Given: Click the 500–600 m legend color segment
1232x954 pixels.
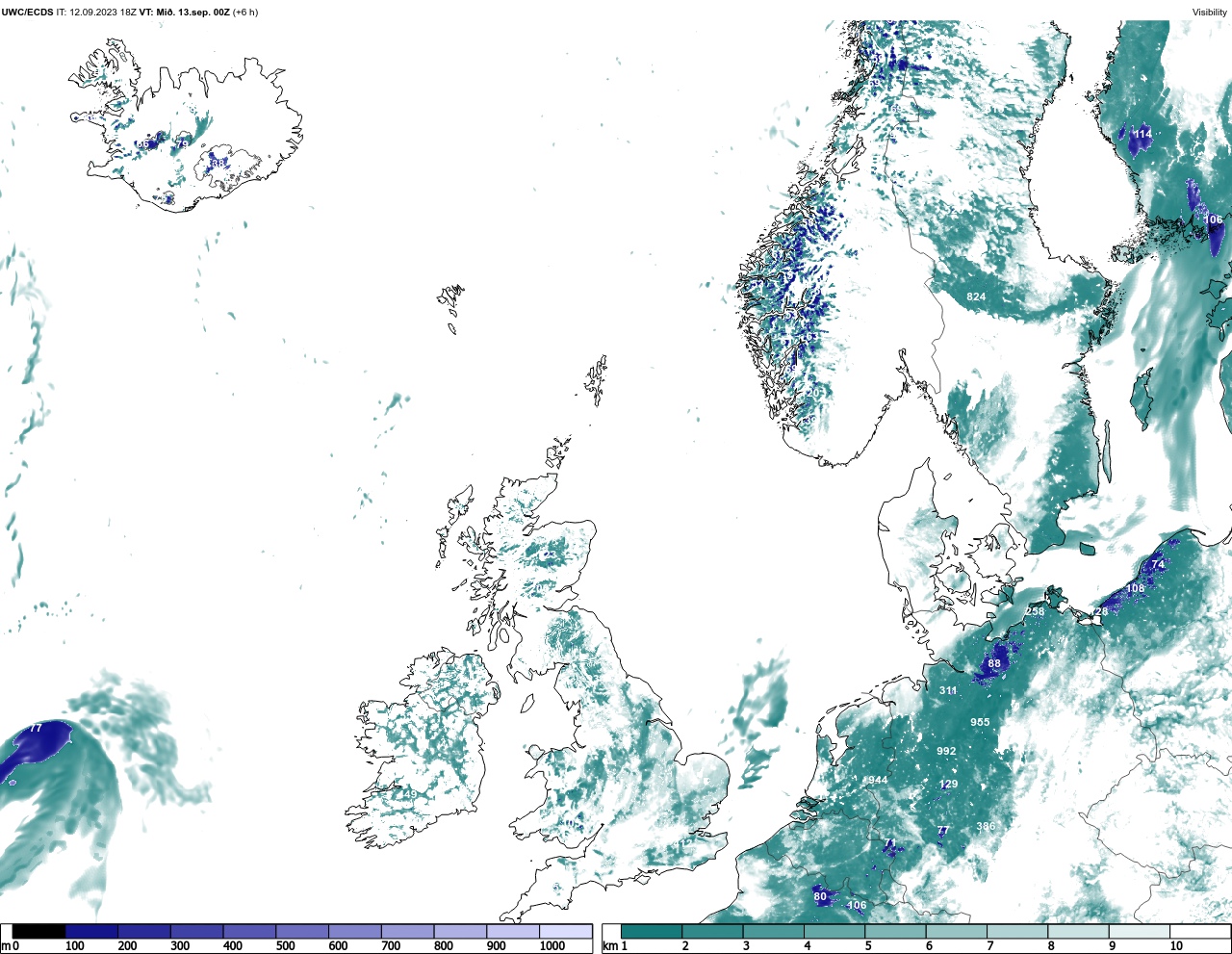Looking at the screenshot, I should pos(302,932).
